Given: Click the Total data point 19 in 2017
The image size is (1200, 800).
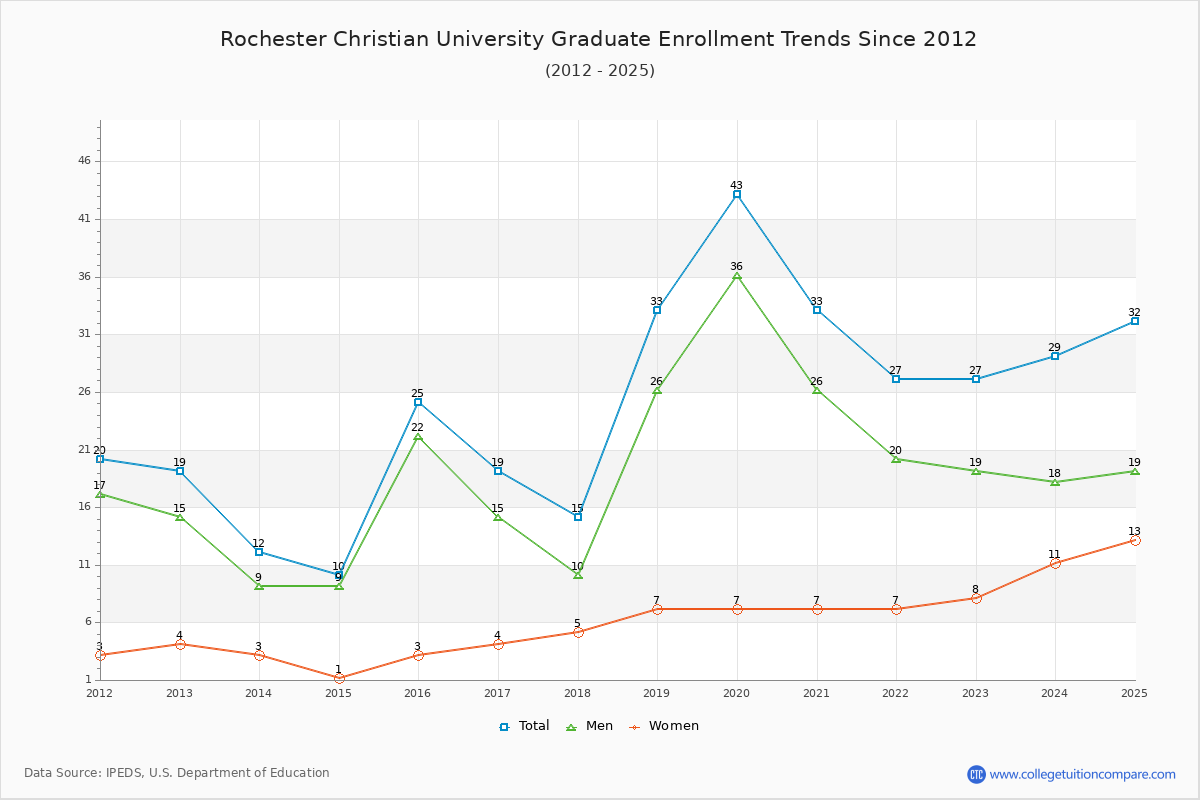Looking at the screenshot, I should (x=498, y=471).
